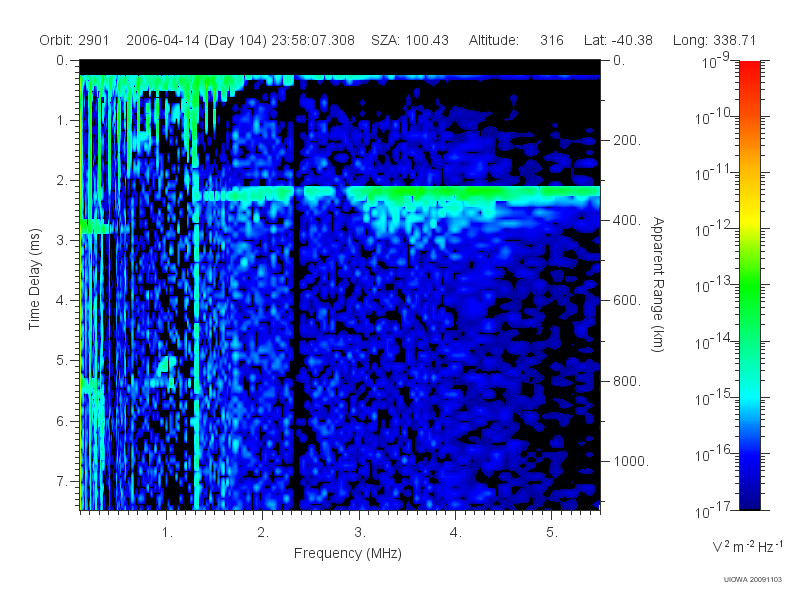Select the date '2006-04-14 (Day 104)' text
The height and width of the screenshot is (600, 800).
click(x=196, y=40)
